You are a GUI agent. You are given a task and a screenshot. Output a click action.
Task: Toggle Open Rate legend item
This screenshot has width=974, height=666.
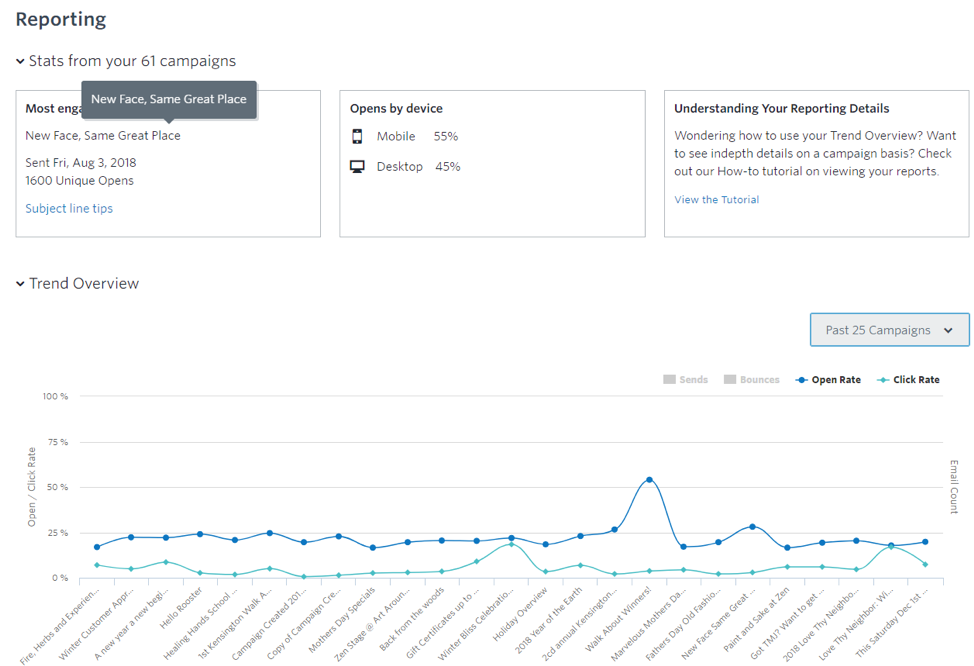[827, 380]
